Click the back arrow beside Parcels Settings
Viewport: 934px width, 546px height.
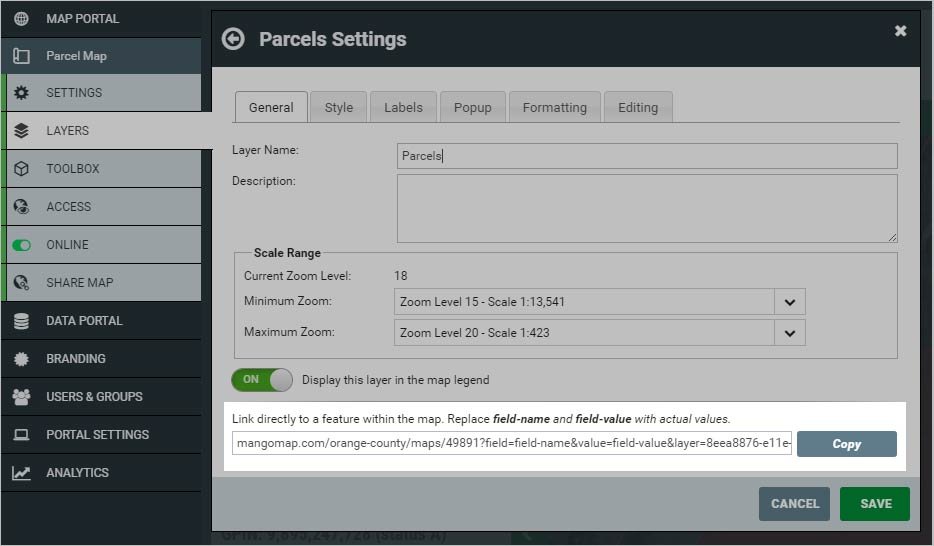233,39
